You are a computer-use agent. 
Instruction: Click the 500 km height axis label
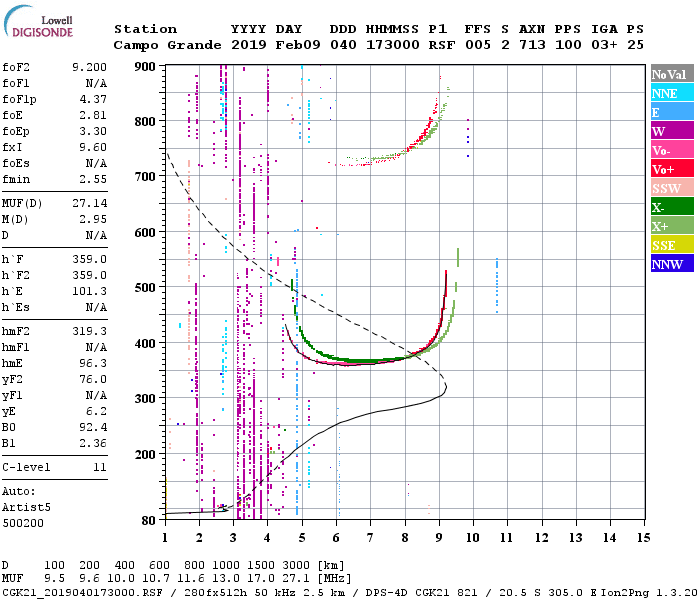[145, 288]
